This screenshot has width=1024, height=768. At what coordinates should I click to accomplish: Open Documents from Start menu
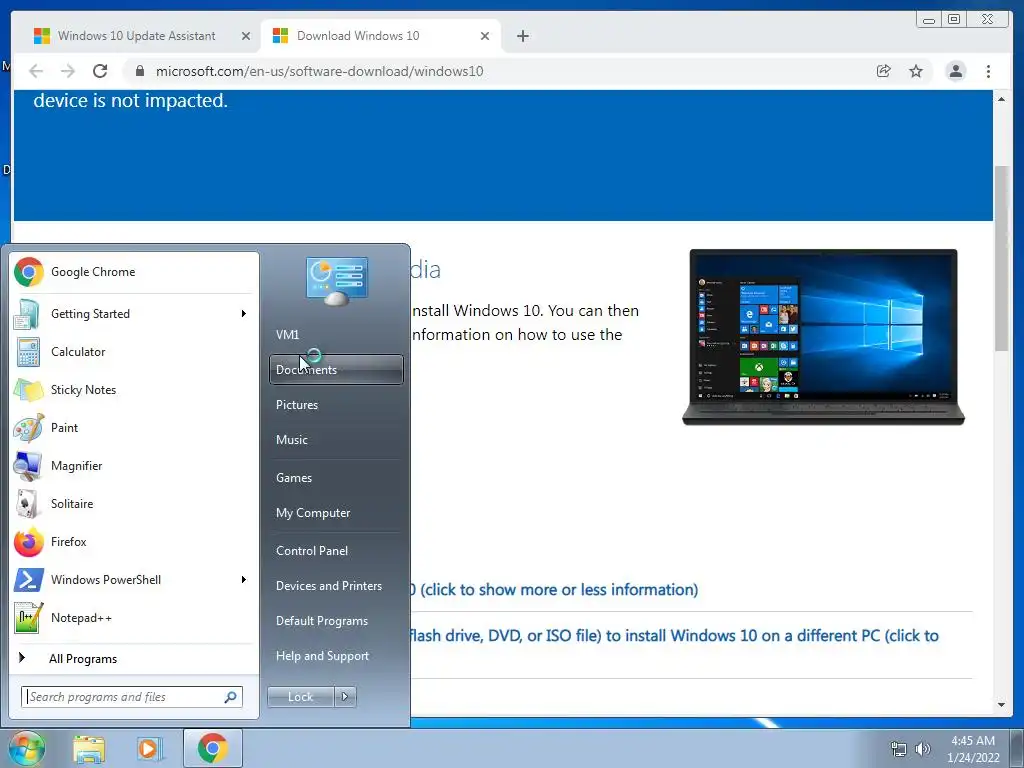pos(336,370)
